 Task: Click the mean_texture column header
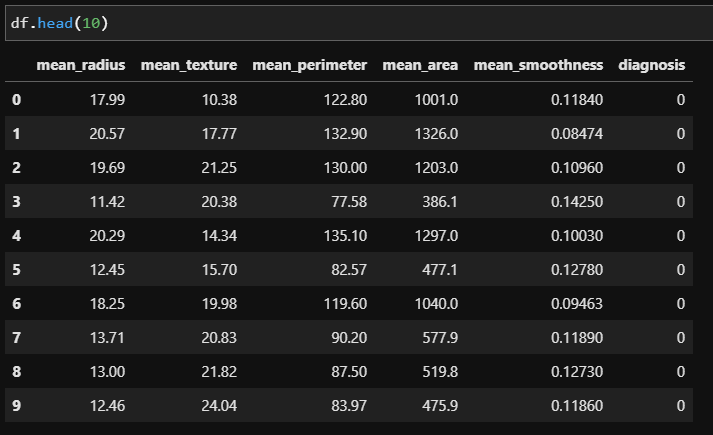(189, 66)
